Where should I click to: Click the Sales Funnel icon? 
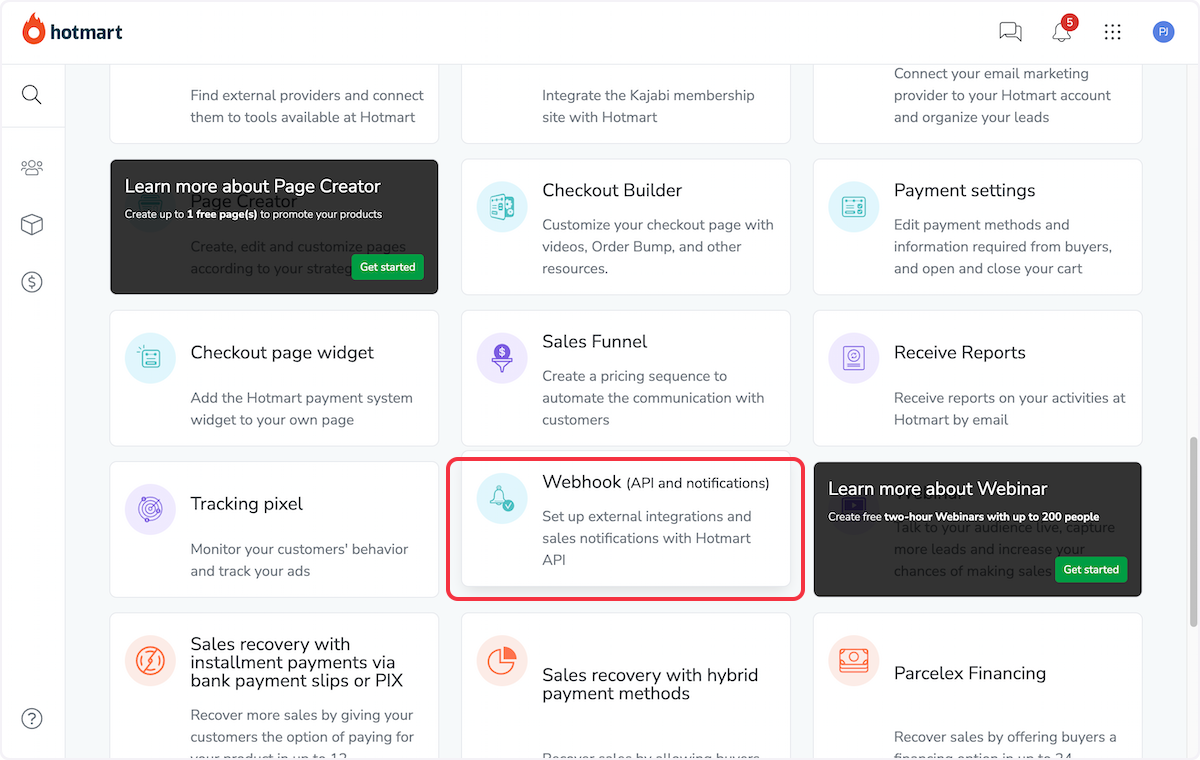click(502, 358)
